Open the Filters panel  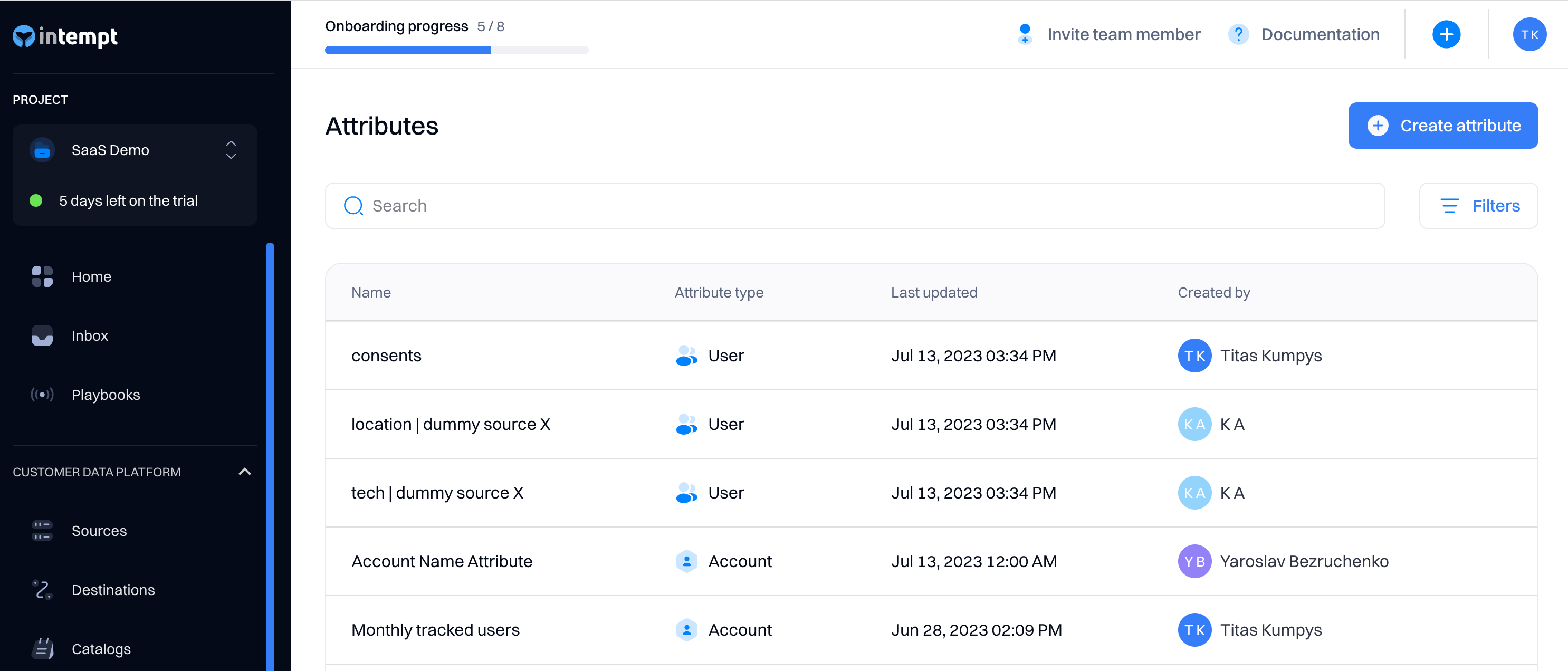coord(1478,206)
